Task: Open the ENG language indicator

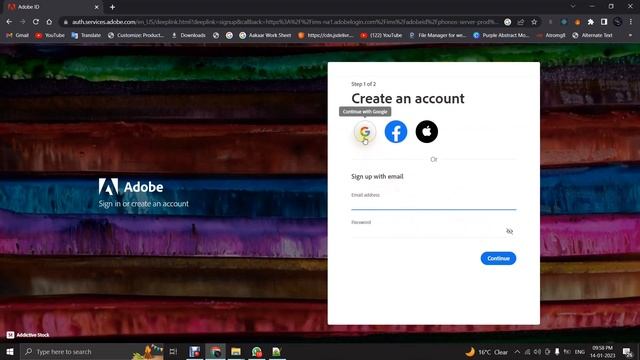Action: [580, 352]
